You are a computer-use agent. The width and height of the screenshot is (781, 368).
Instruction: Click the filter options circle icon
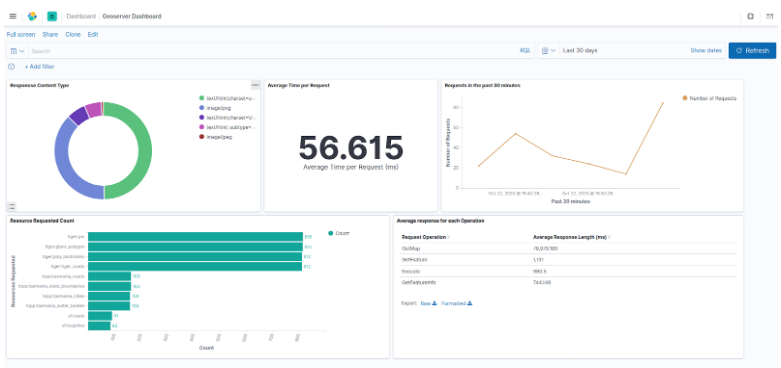point(11,67)
